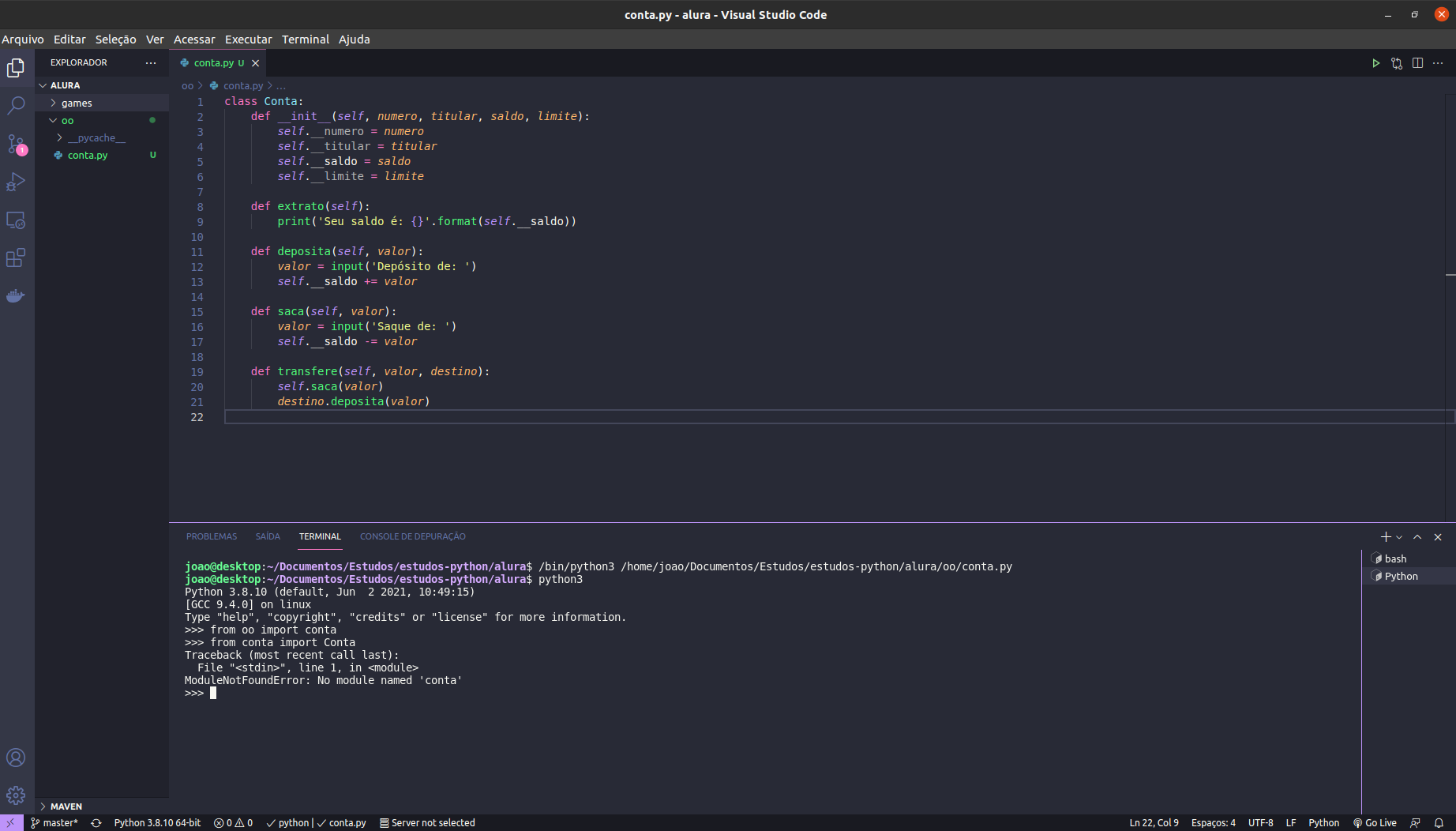Open the Run and Debug view

[16, 182]
